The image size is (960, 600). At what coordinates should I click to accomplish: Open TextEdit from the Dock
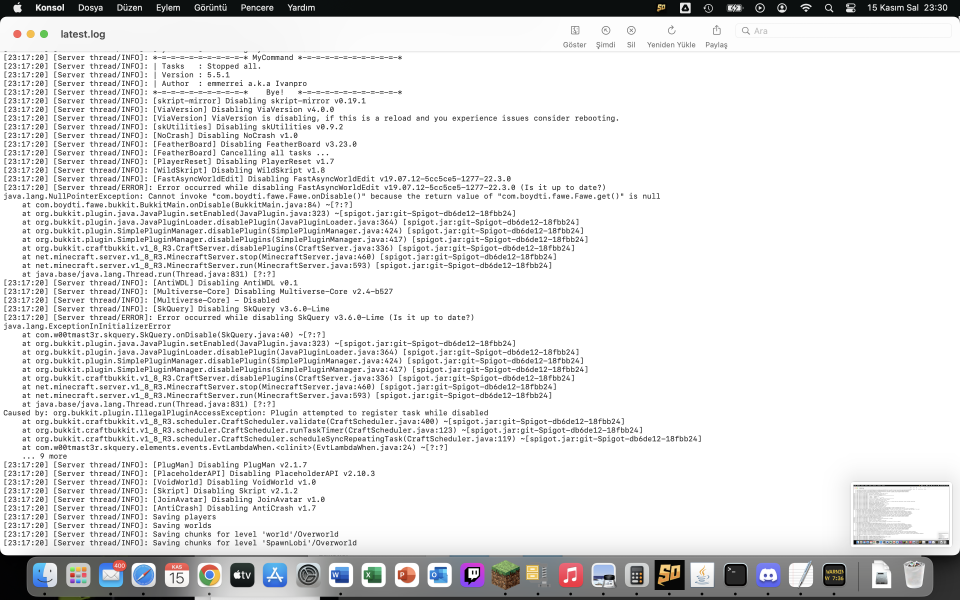coord(801,576)
